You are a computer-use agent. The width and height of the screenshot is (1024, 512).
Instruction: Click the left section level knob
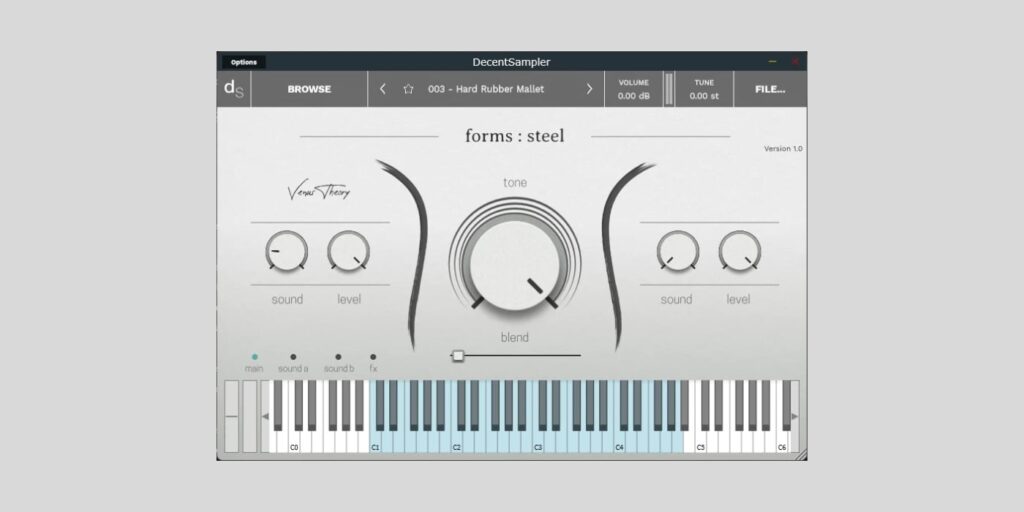[x=349, y=251]
